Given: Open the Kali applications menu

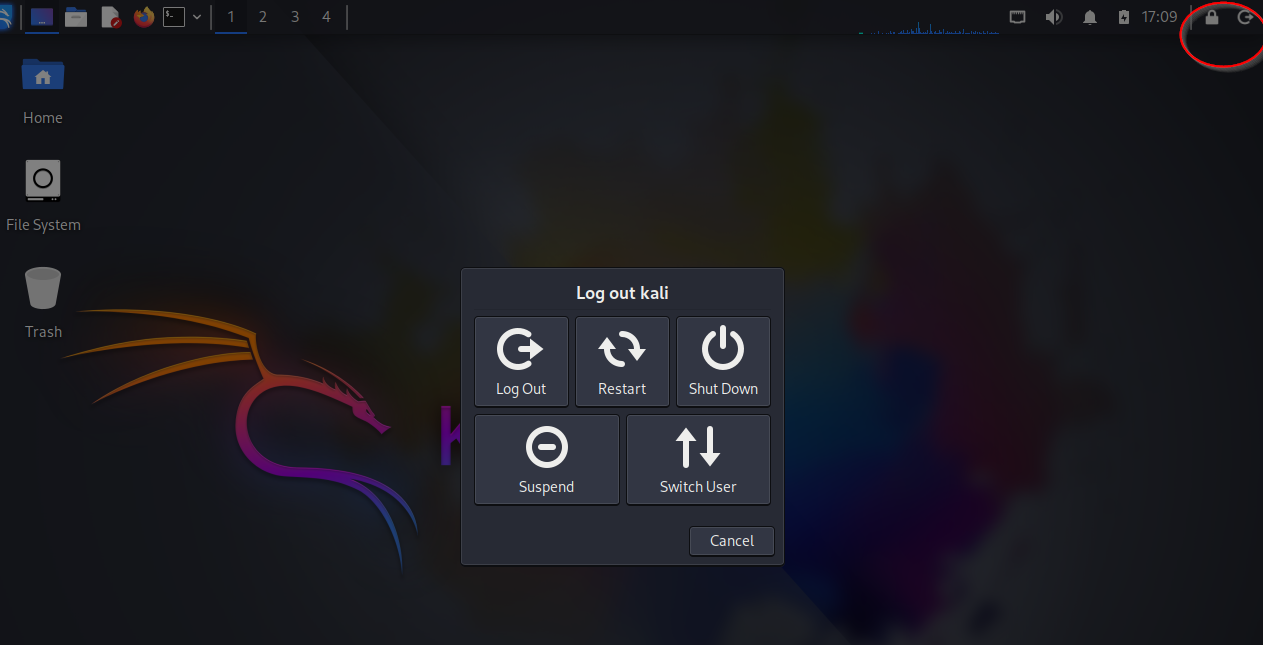Looking at the screenshot, I should pyautogui.click(x=6, y=17).
